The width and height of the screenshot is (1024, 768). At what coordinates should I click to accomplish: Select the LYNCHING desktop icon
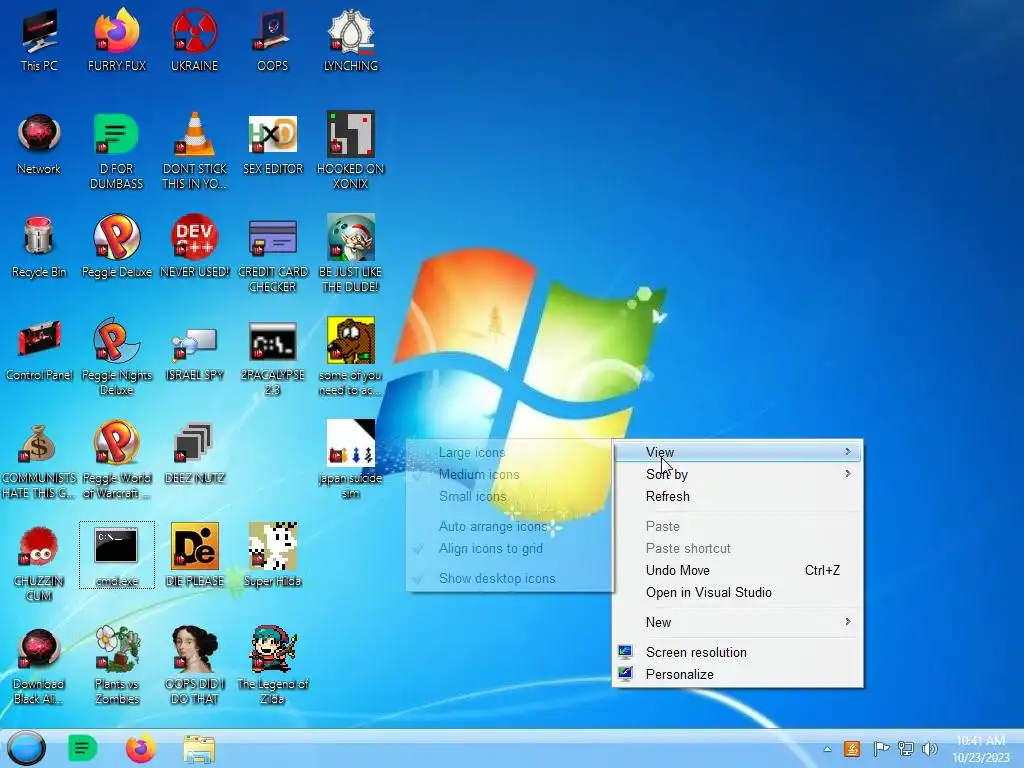[x=351, y=39]
